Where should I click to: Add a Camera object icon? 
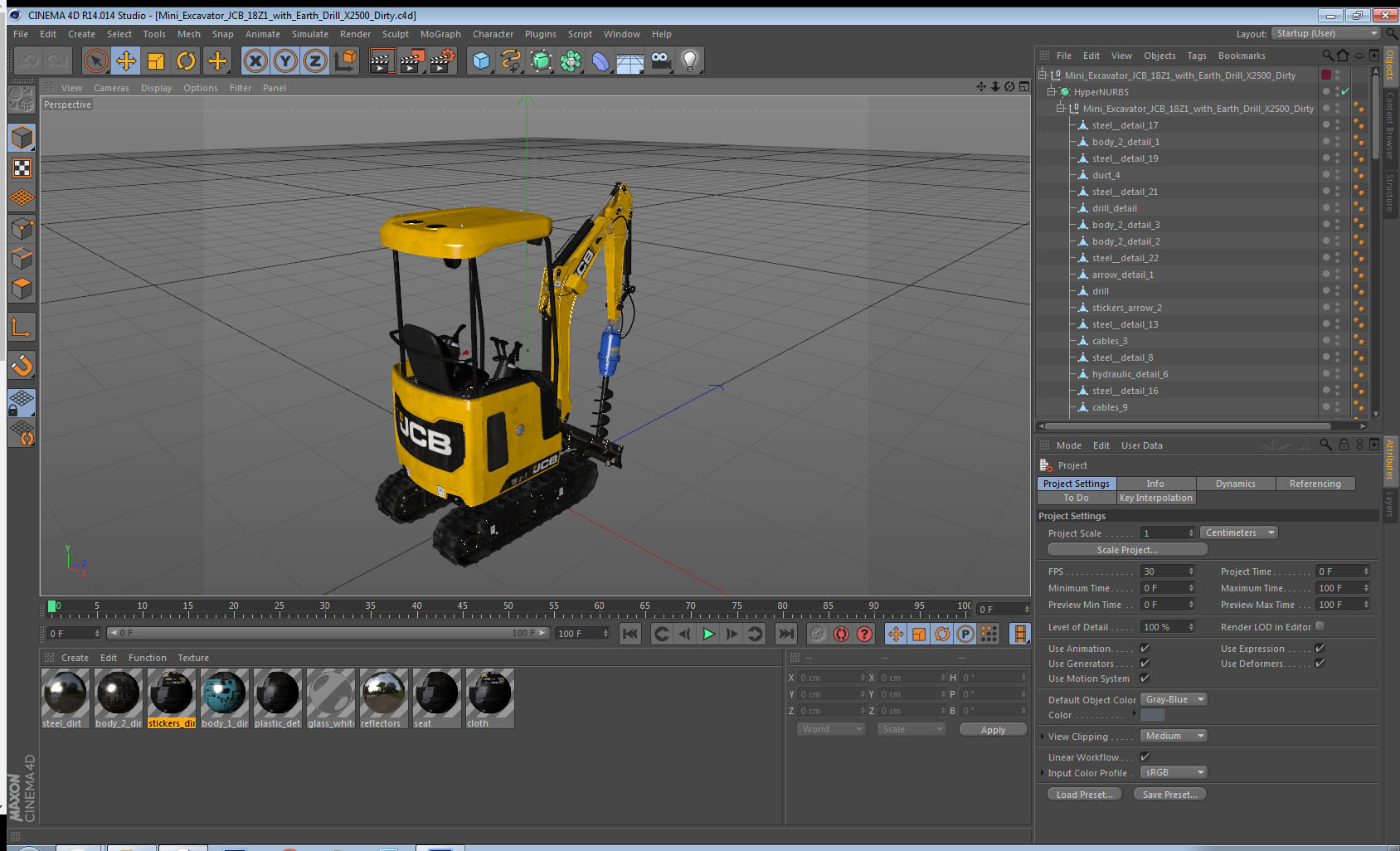[660, 61]
